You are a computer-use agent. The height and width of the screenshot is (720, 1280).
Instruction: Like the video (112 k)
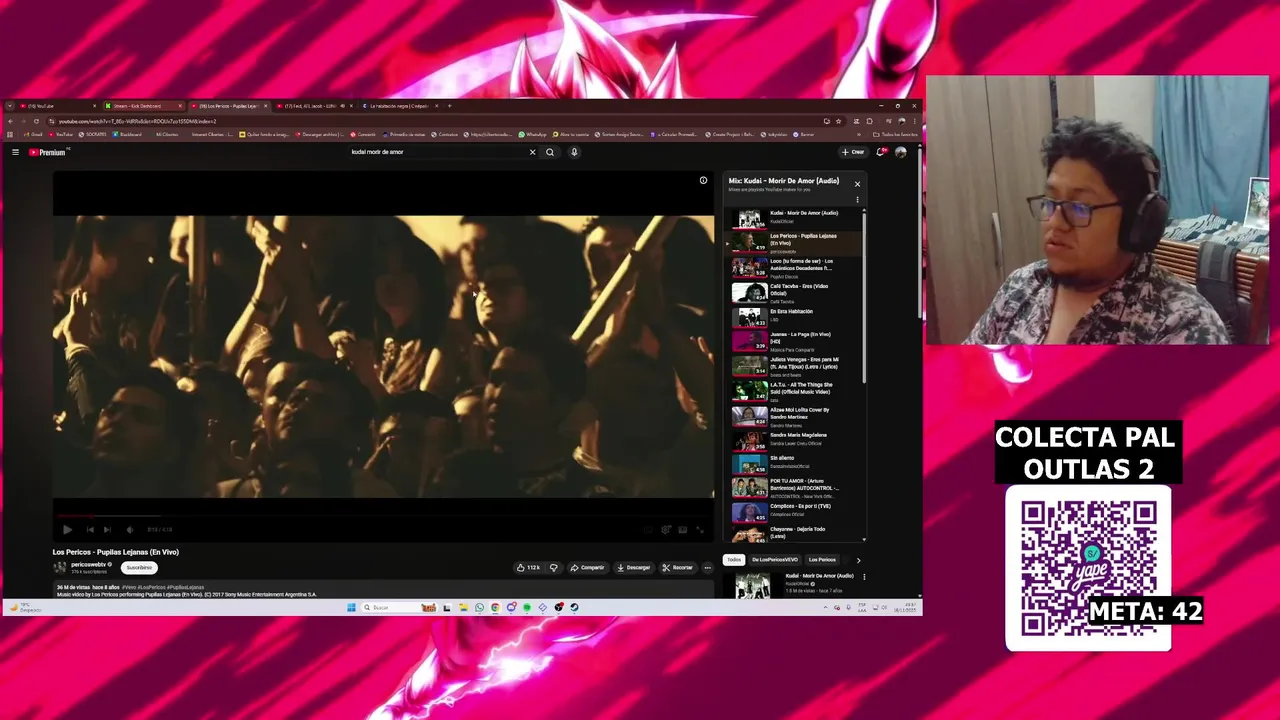(529, 567)
